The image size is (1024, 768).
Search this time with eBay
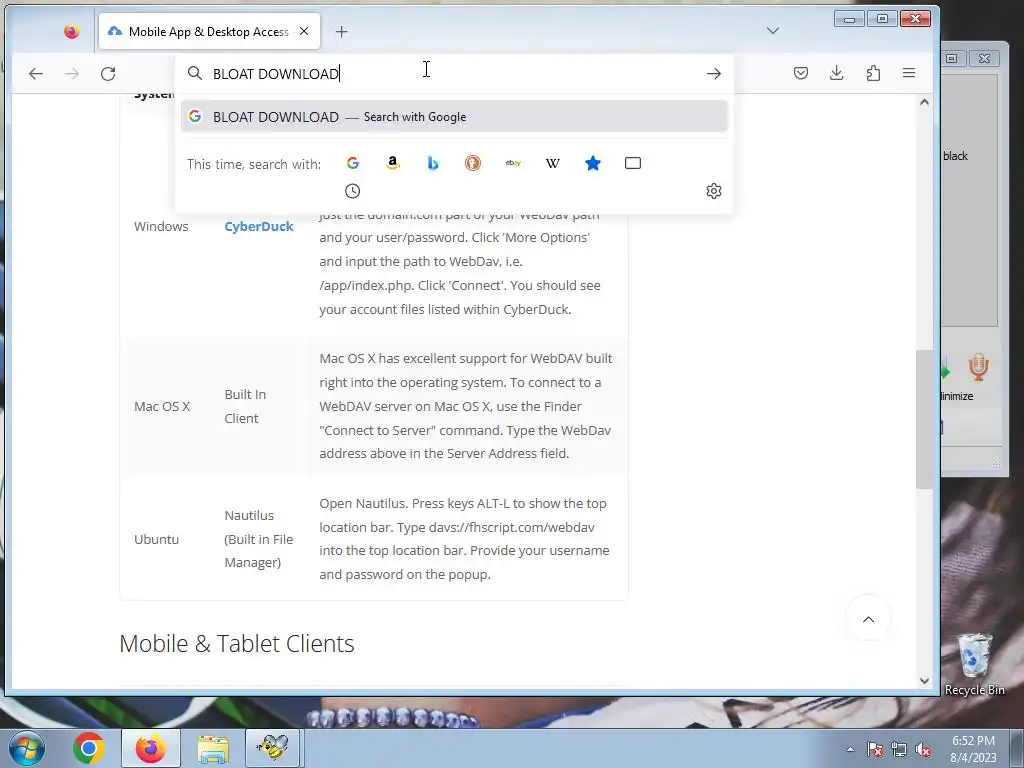(x=513, y=163)
